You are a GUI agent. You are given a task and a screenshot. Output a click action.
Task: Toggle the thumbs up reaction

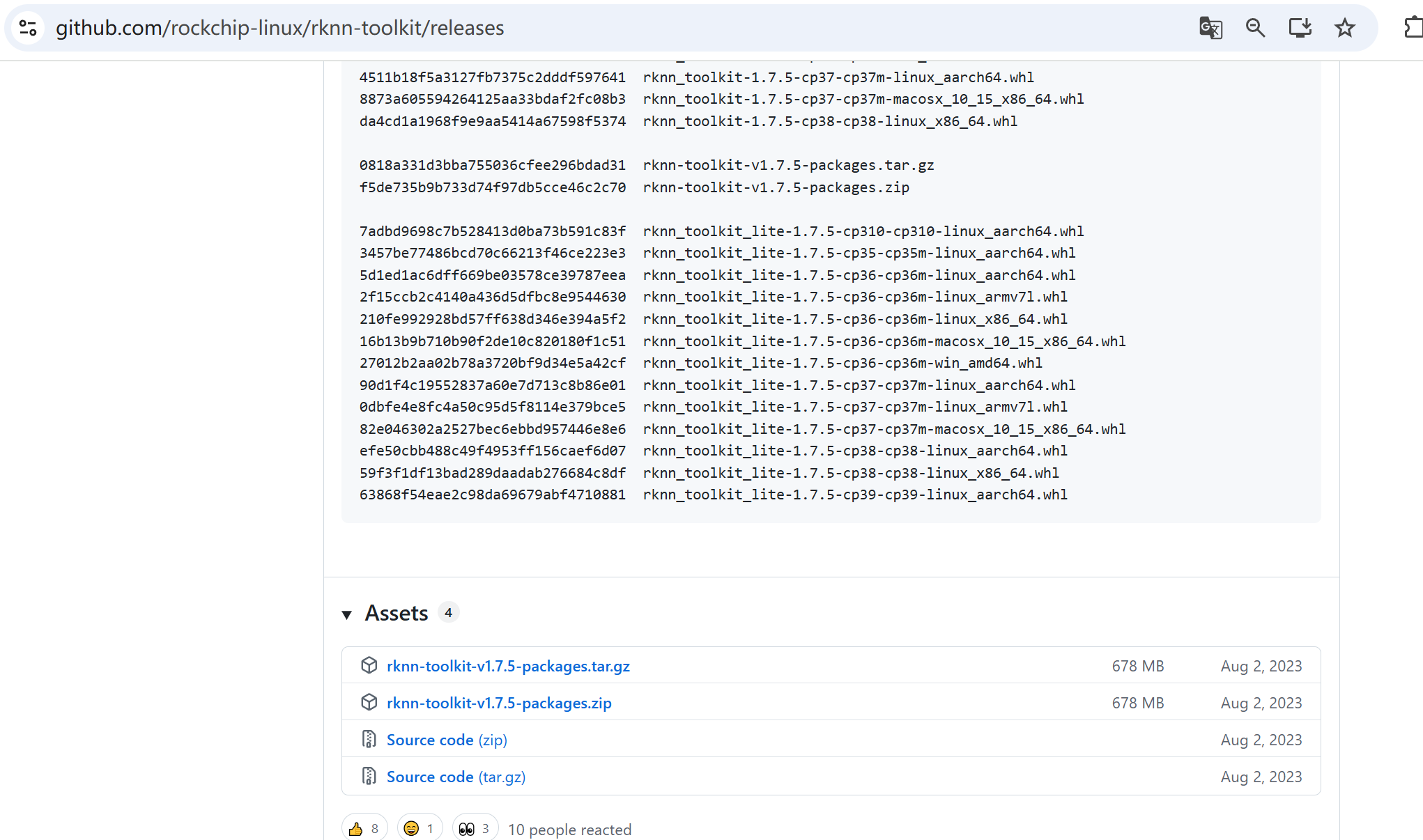tap(364, 829)
